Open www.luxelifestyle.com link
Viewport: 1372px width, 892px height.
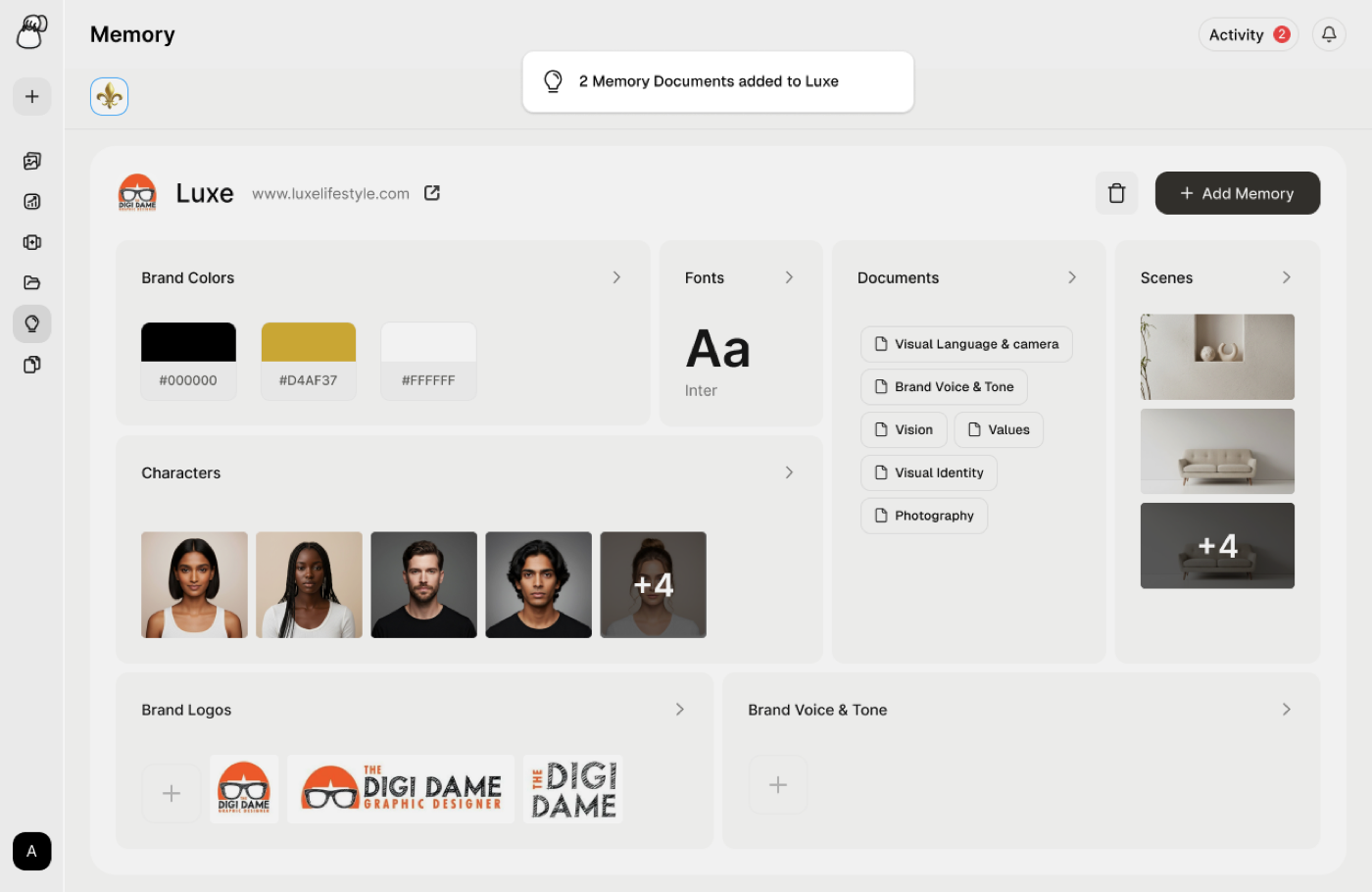pyautogui.click(x=331, y=193)
